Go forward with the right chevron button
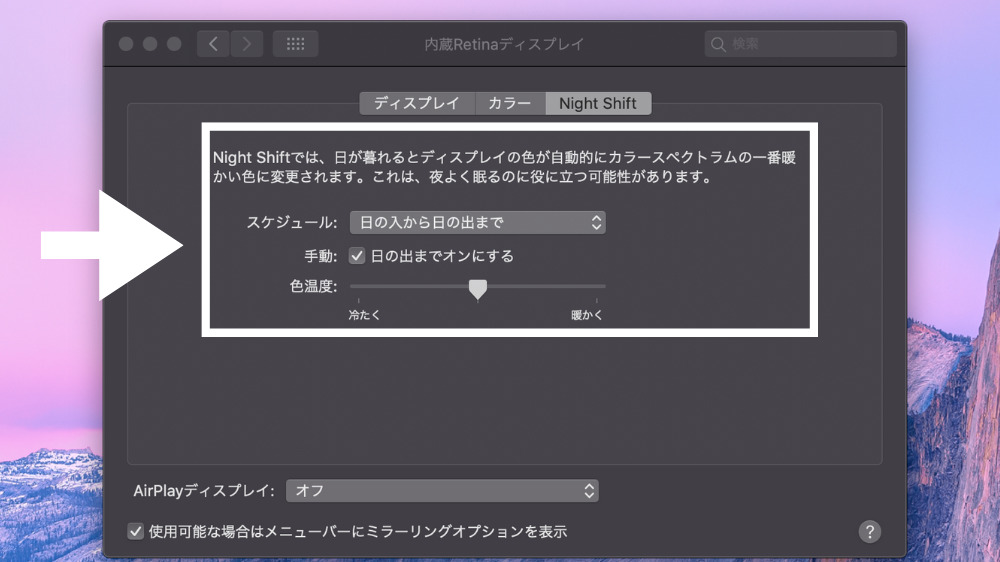The image size is (1000, 562). pyautogui.click(x=247, y=44)
